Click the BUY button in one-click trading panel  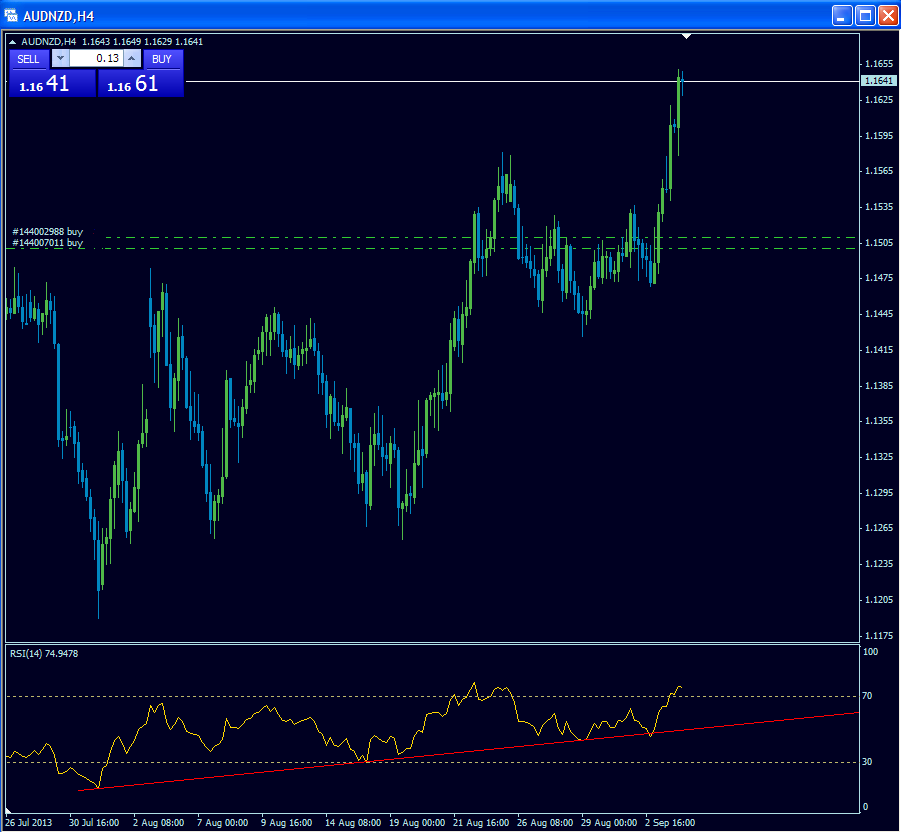tap(163, 59)
